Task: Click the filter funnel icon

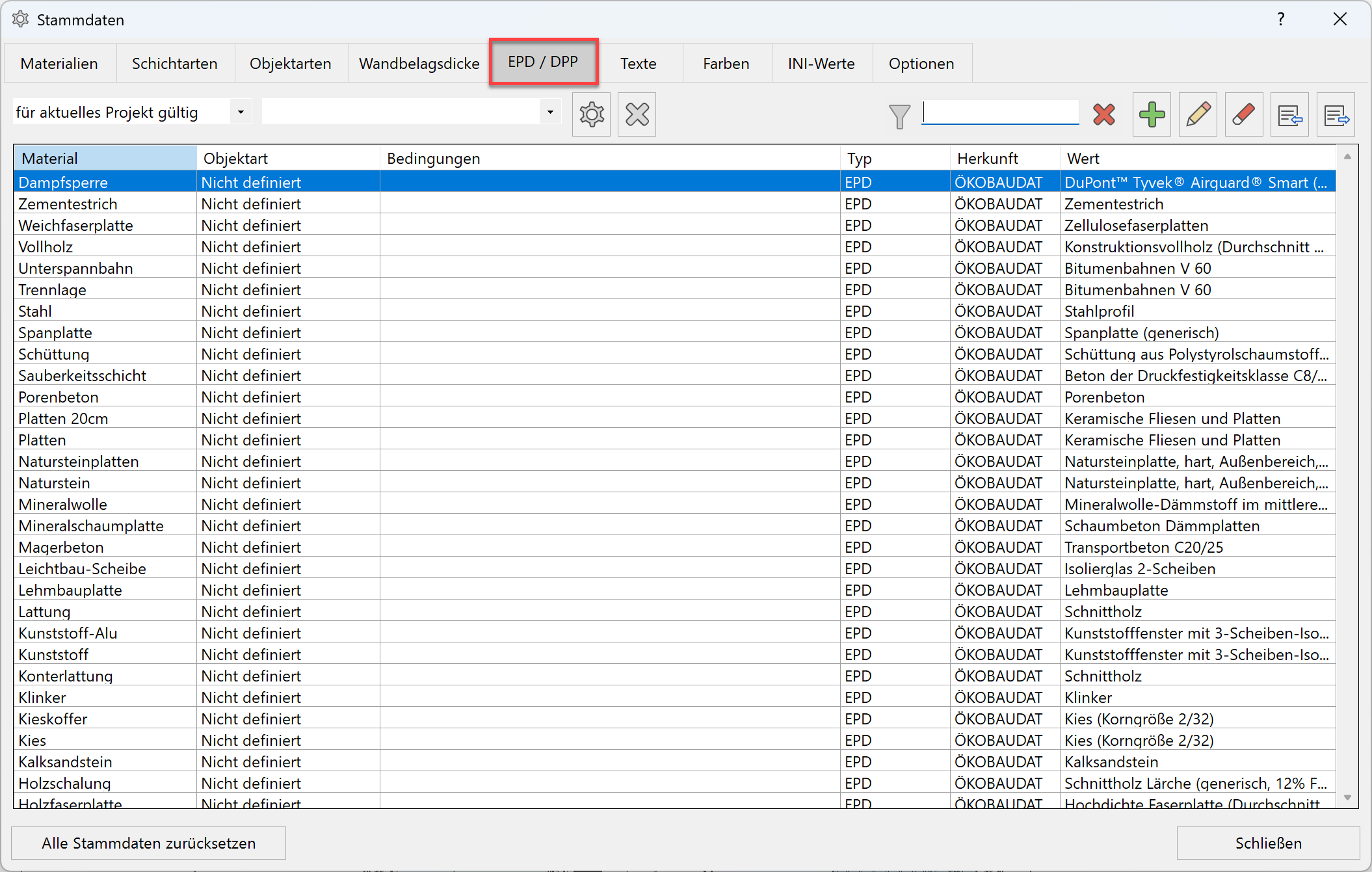Action: (x=899, y=116)
